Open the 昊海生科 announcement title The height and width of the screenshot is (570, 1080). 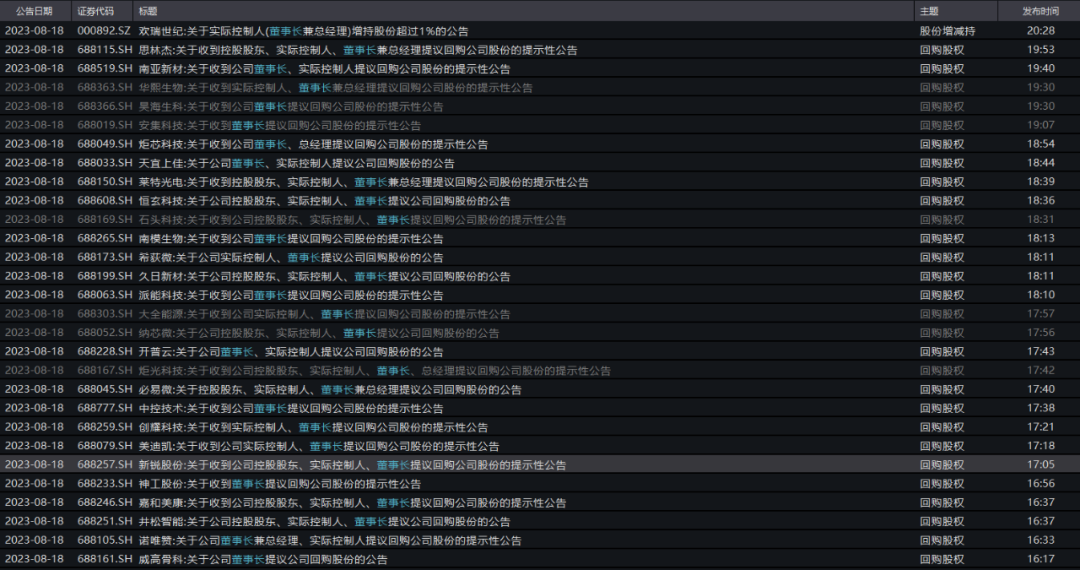pos(291,107)
